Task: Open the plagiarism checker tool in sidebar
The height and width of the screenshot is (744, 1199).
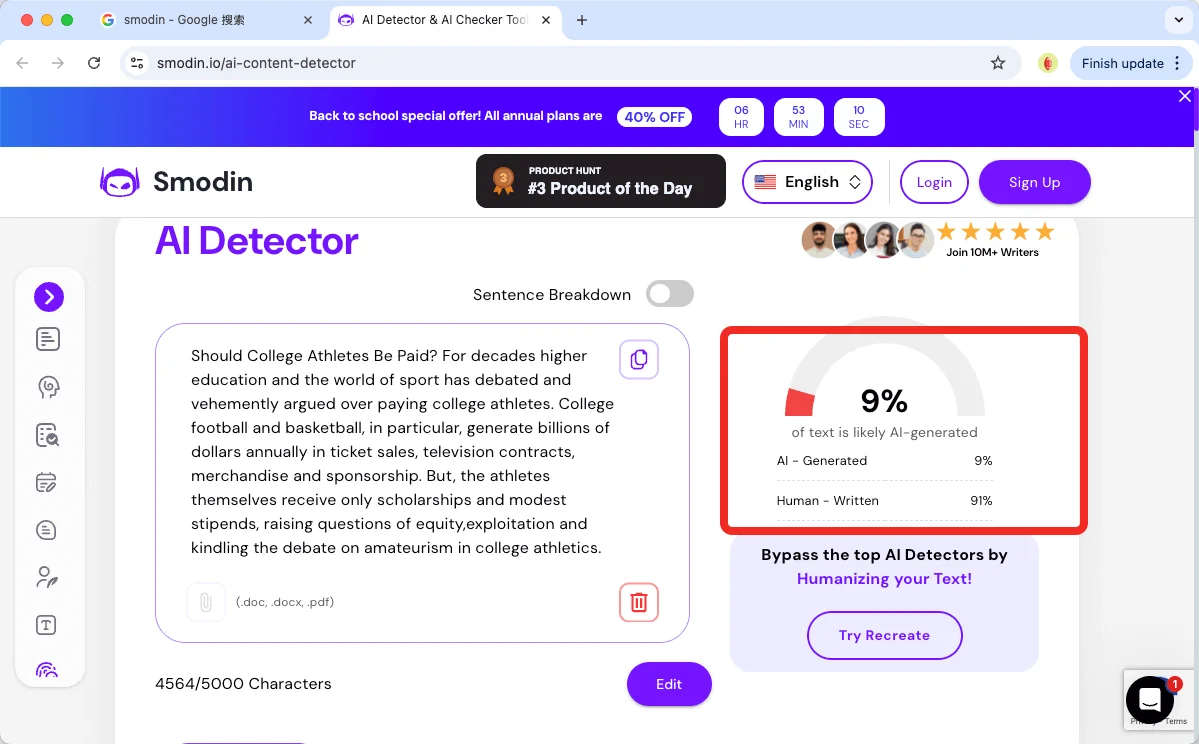Action: [x=47, y=434]
